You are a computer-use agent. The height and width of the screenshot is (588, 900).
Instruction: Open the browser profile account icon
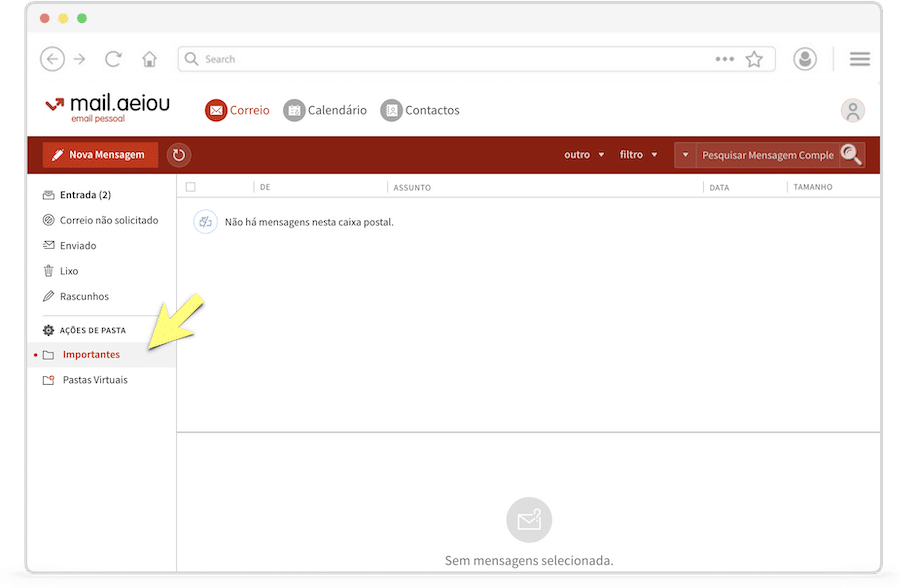(804, 60)
